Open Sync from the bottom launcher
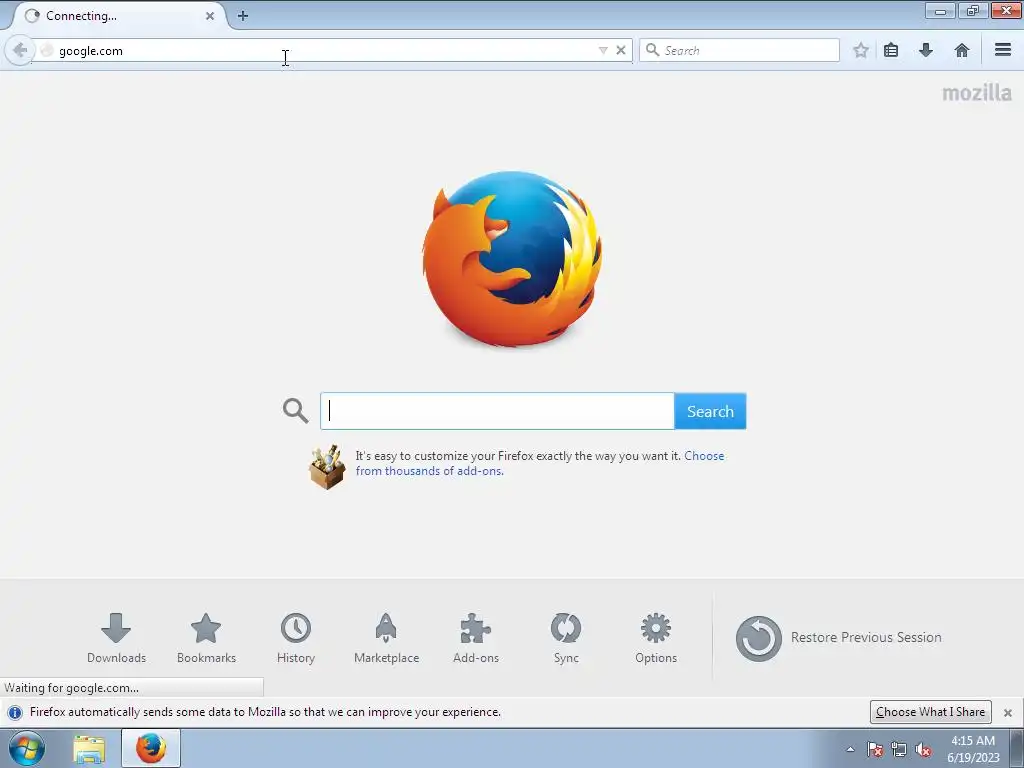Viewport: 1024px width, 768px height. point(566,638)
